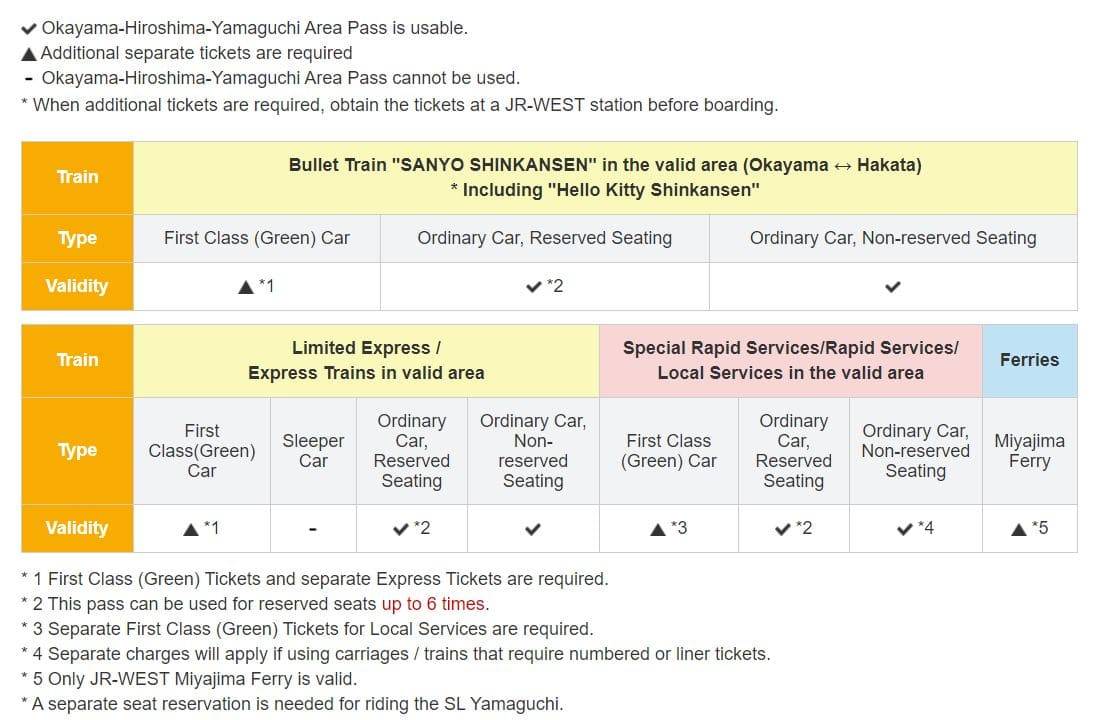Click the Shinkansen 'First Class (Green) Car' cell
The image size is (1102, 720).
257,238
